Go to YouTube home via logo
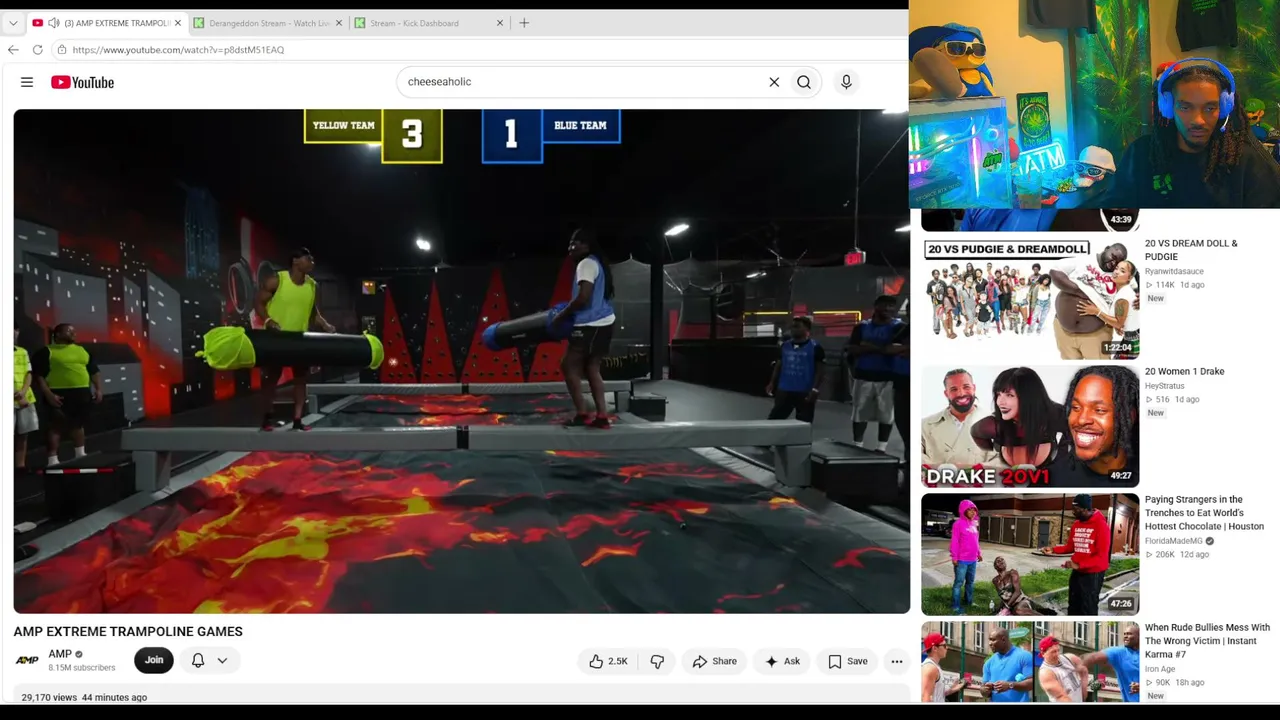Screen dimensions: 1280x720 click(x=82, y=82)
